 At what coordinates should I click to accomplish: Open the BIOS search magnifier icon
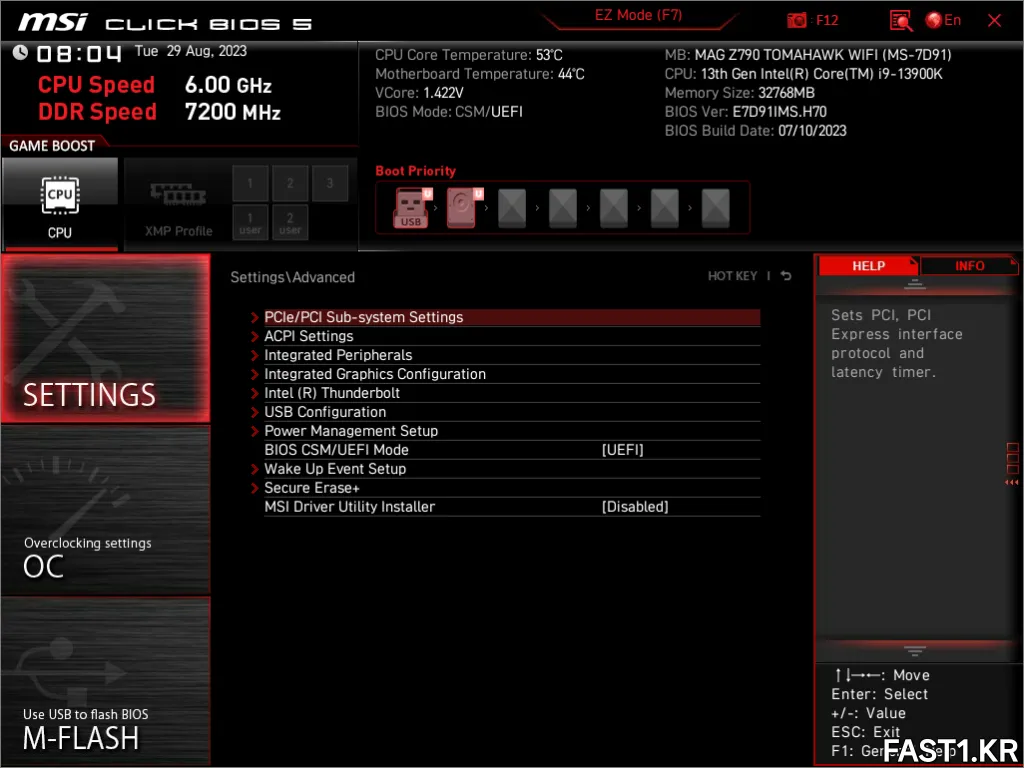901,20
